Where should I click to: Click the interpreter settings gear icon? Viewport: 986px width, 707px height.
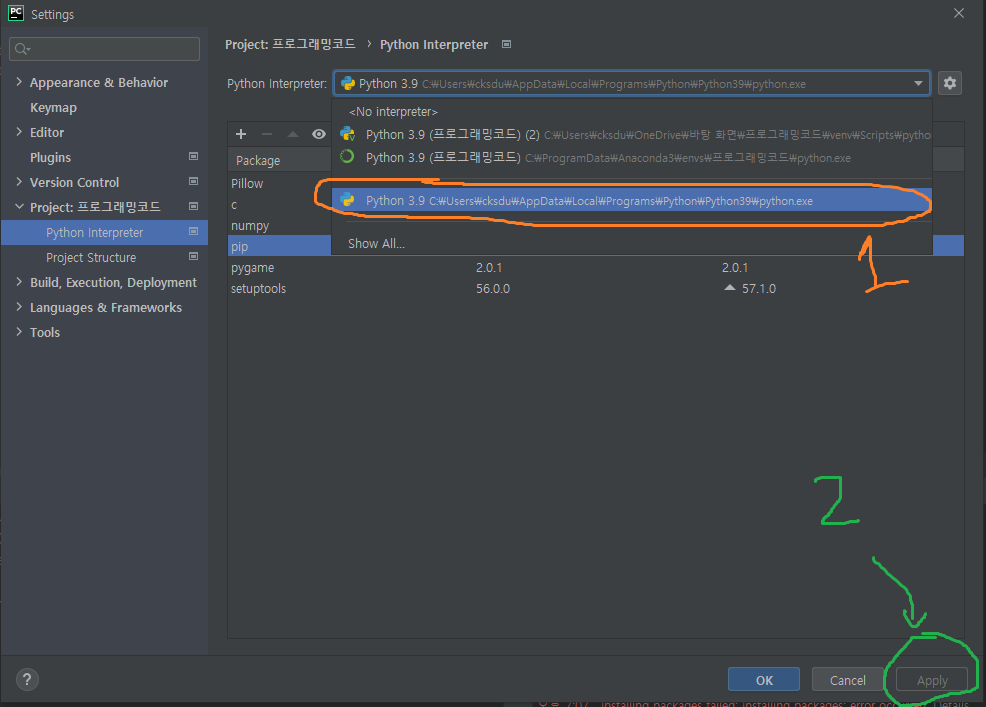[950, 83]
